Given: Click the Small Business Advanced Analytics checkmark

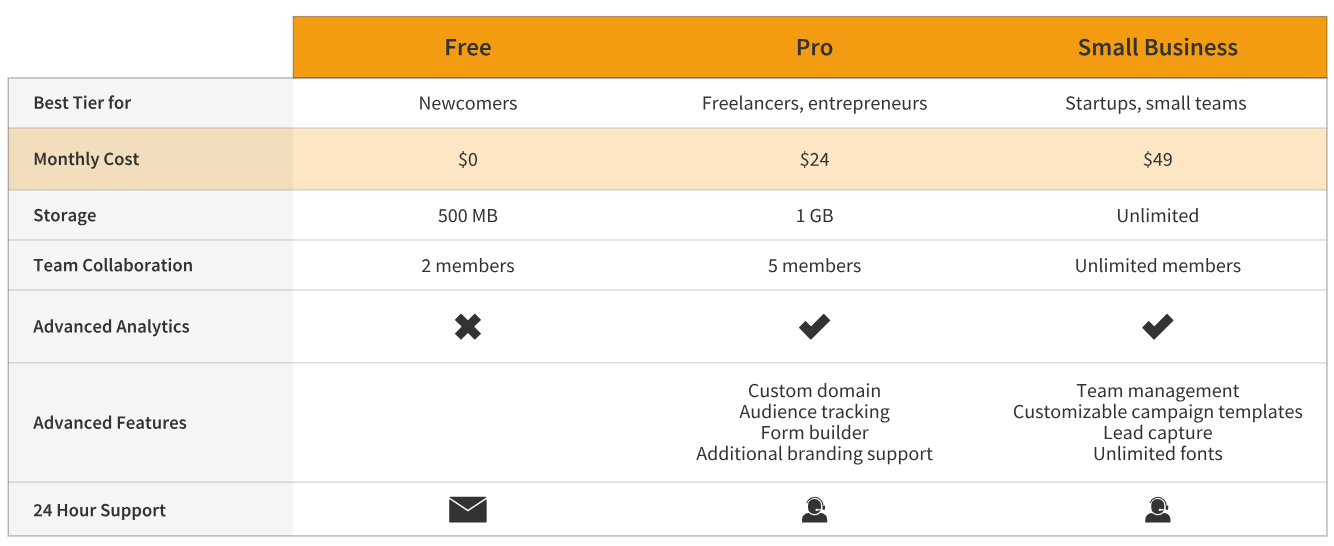Looking at the screenshot, I should (1157, 326).
